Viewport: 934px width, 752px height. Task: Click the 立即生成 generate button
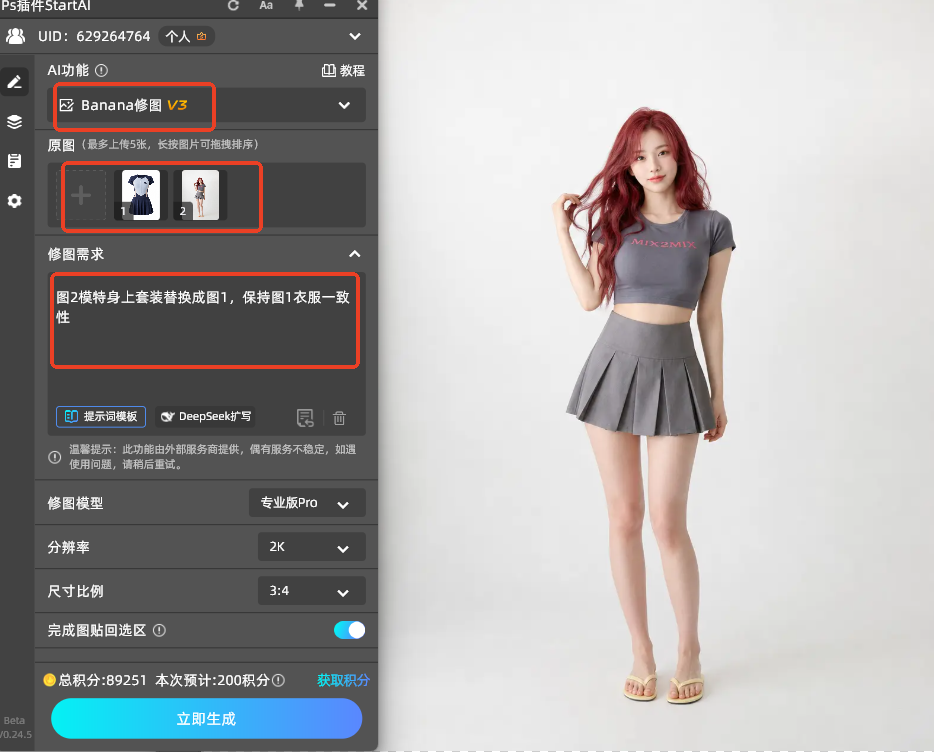coord(207,719)
